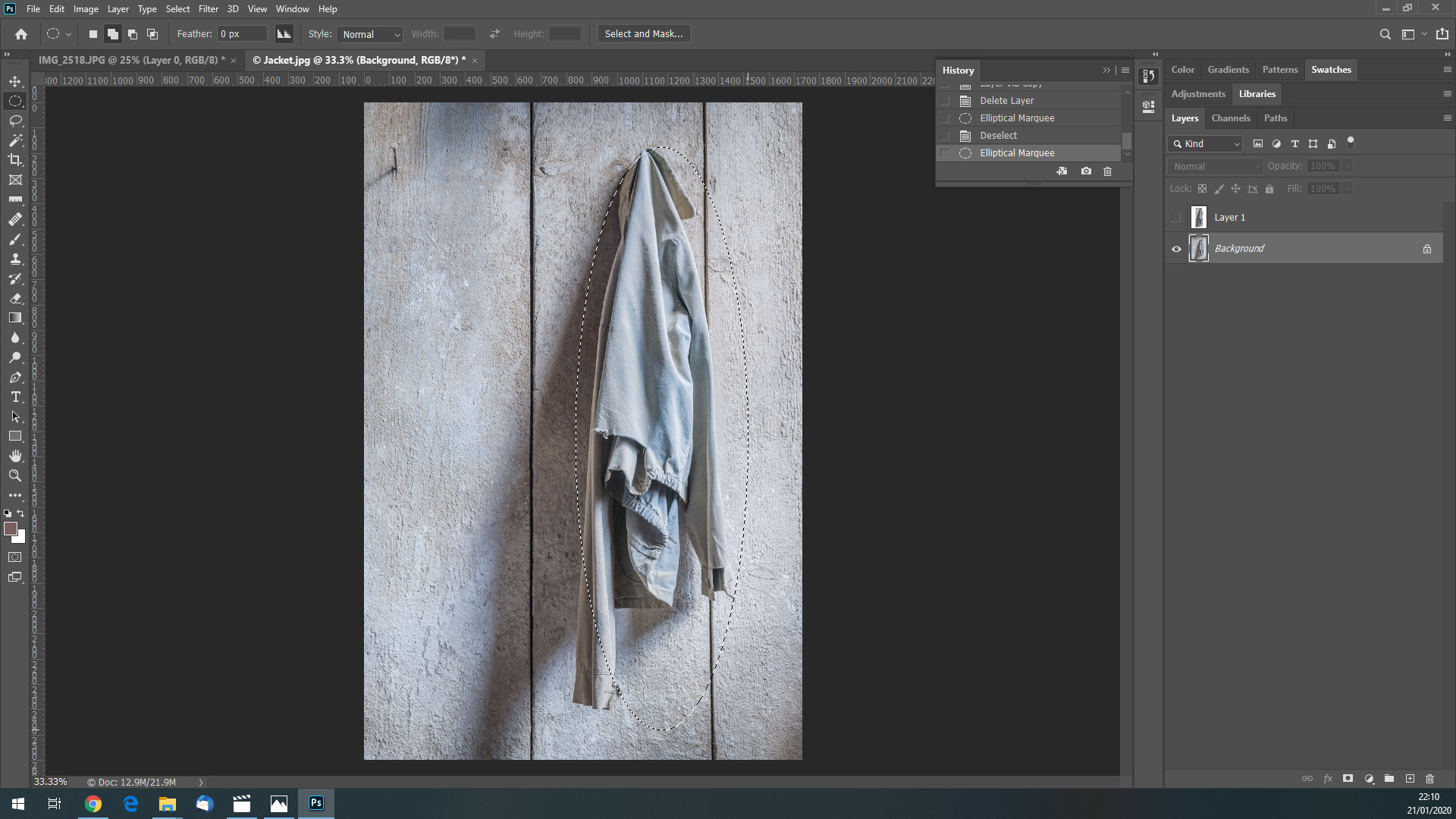Show the Layer 1 visibility eye

coord(1176,218)
